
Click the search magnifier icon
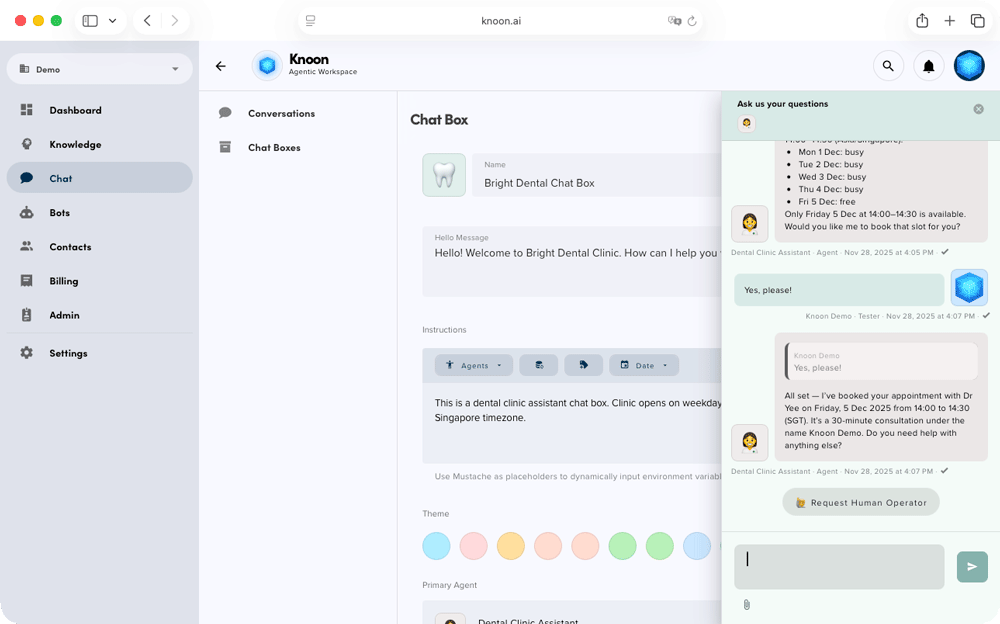[x=887, y=67]
